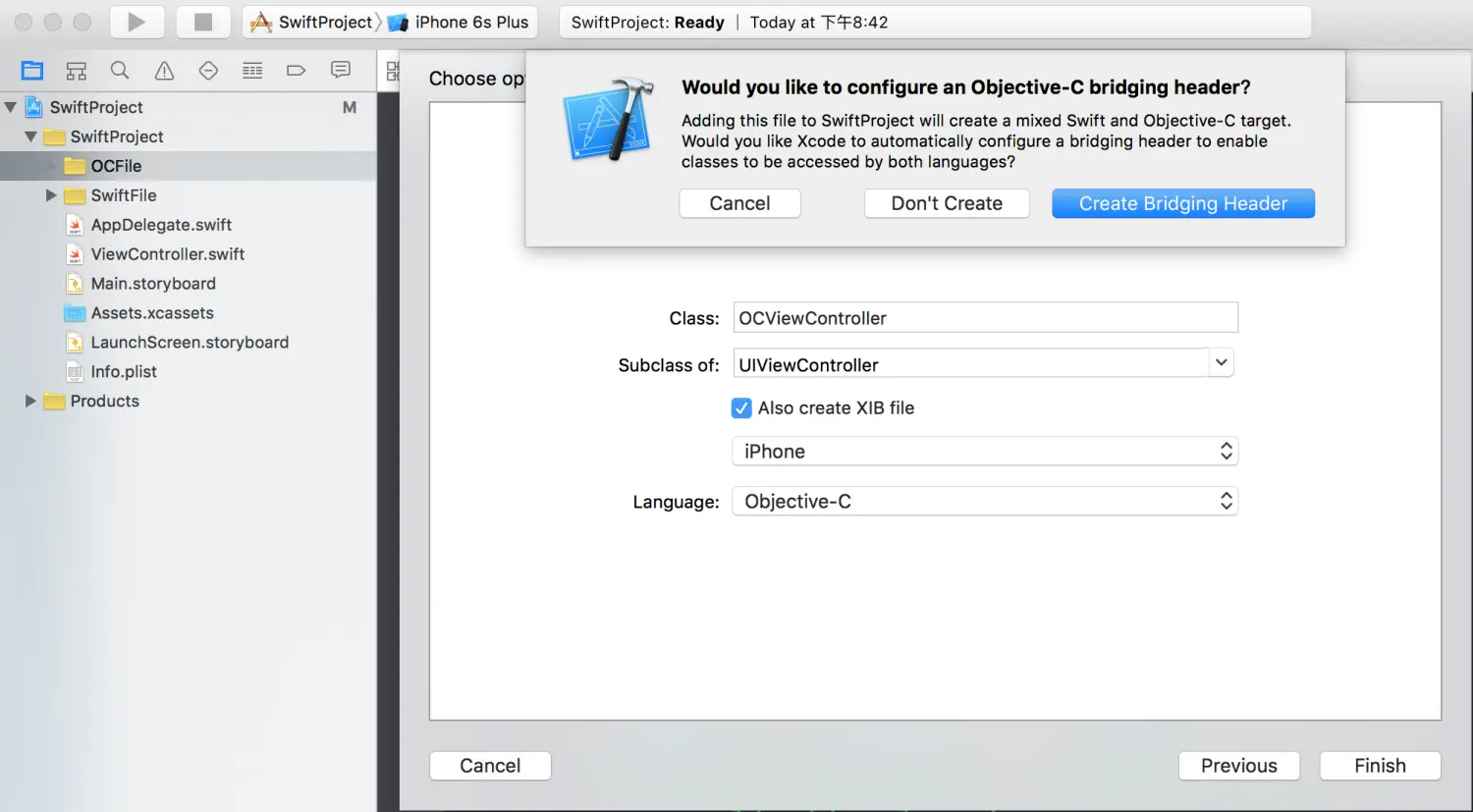Image resolution: width=1473 pixels, height=812 pixels.
Task: Click the Class name field OCViewController
Action: [986, 318]
